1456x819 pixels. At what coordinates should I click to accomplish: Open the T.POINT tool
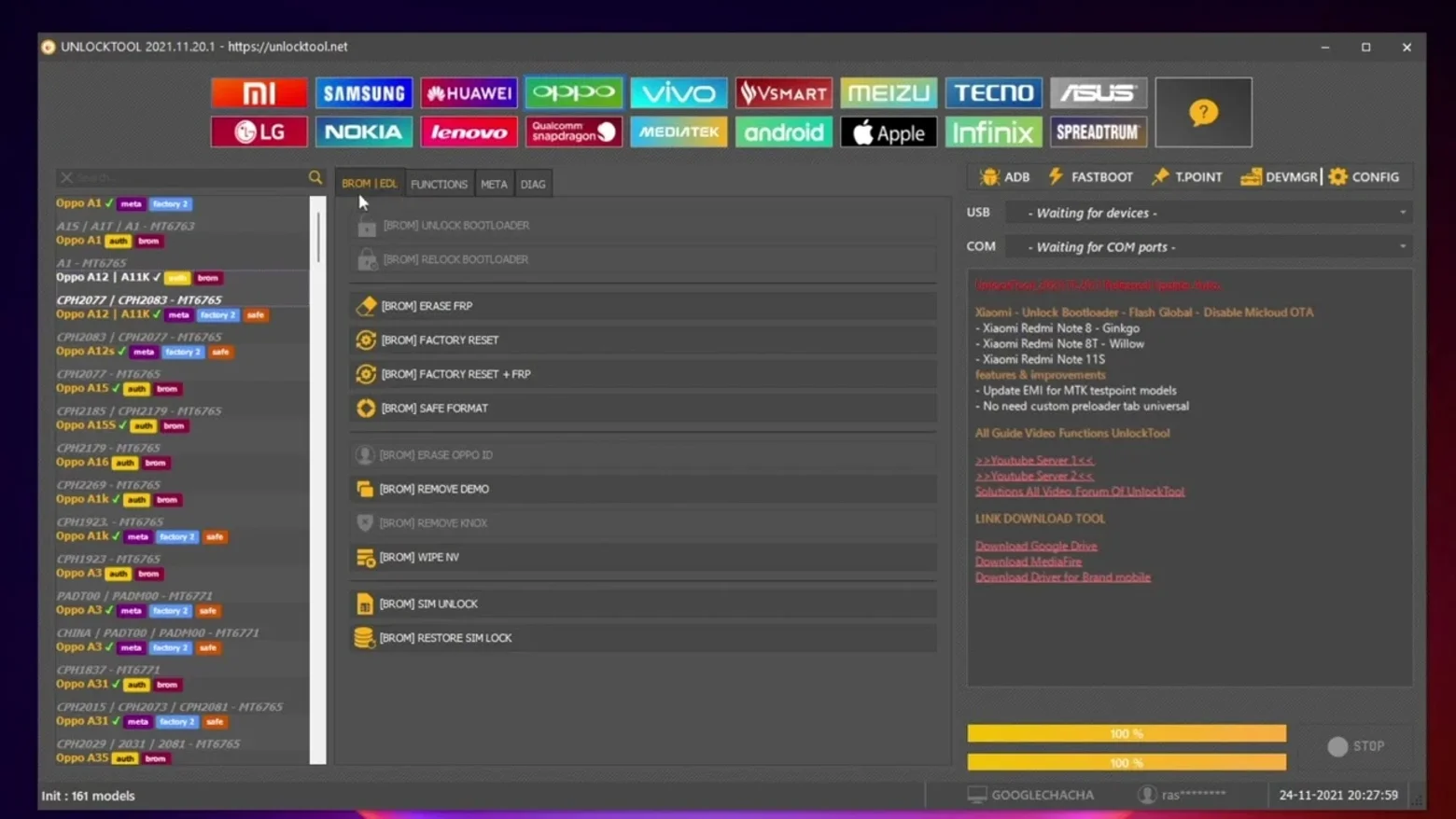tap(1187, 176)
